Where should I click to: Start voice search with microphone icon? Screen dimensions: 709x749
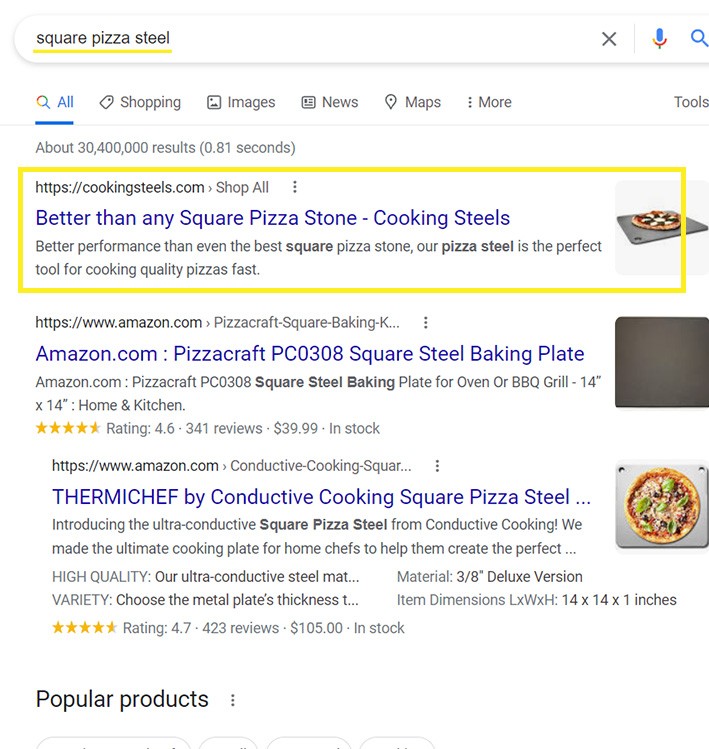point(659,39)
